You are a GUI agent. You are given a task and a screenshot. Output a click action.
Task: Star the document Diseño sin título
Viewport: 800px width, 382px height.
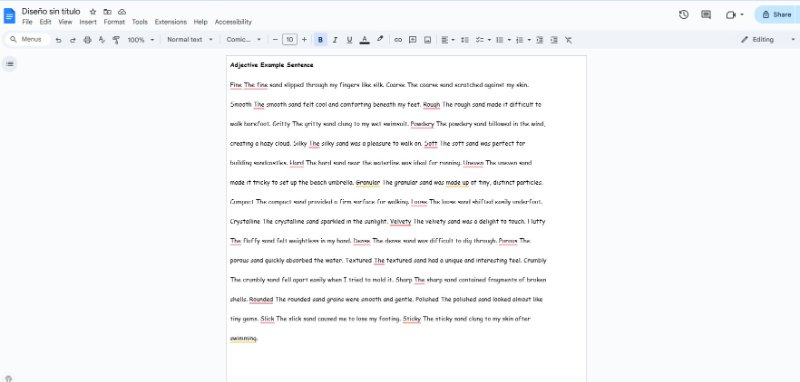[x=93, y=12]
